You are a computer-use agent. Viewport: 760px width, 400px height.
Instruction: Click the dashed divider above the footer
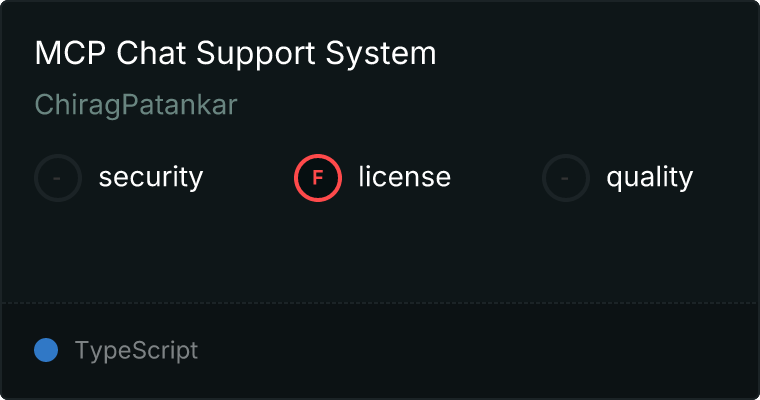(380, 302)
